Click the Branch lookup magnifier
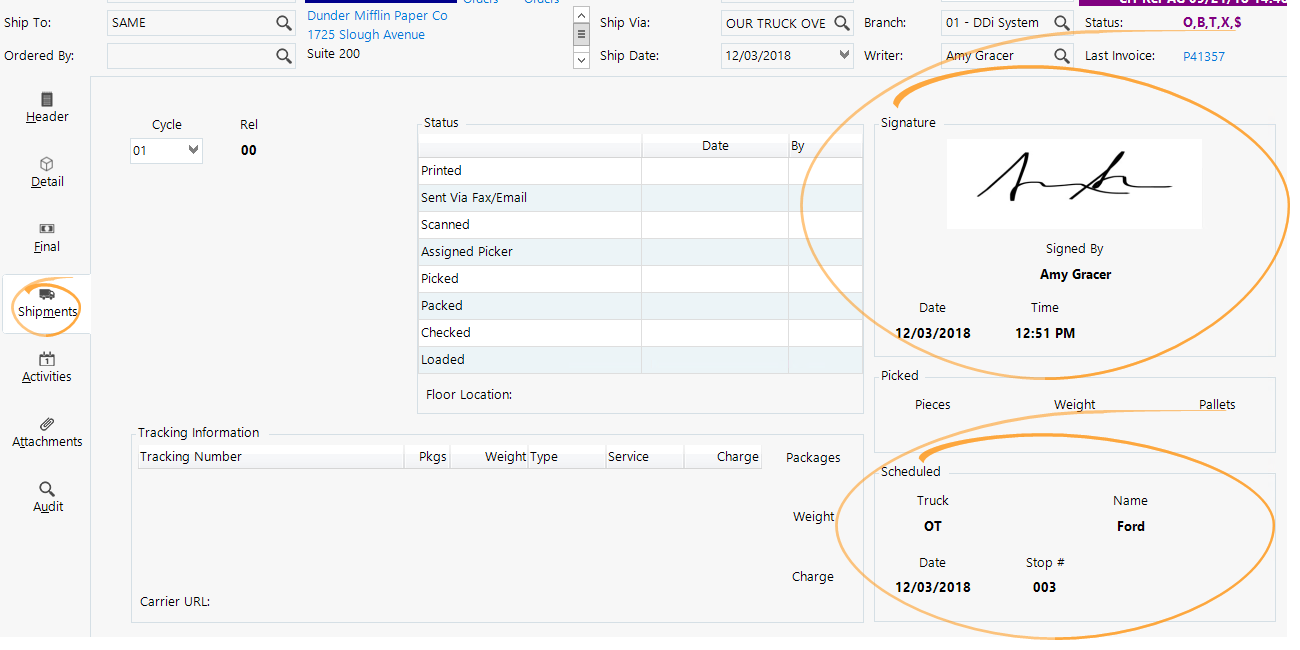 click(x=1062, y=22)
